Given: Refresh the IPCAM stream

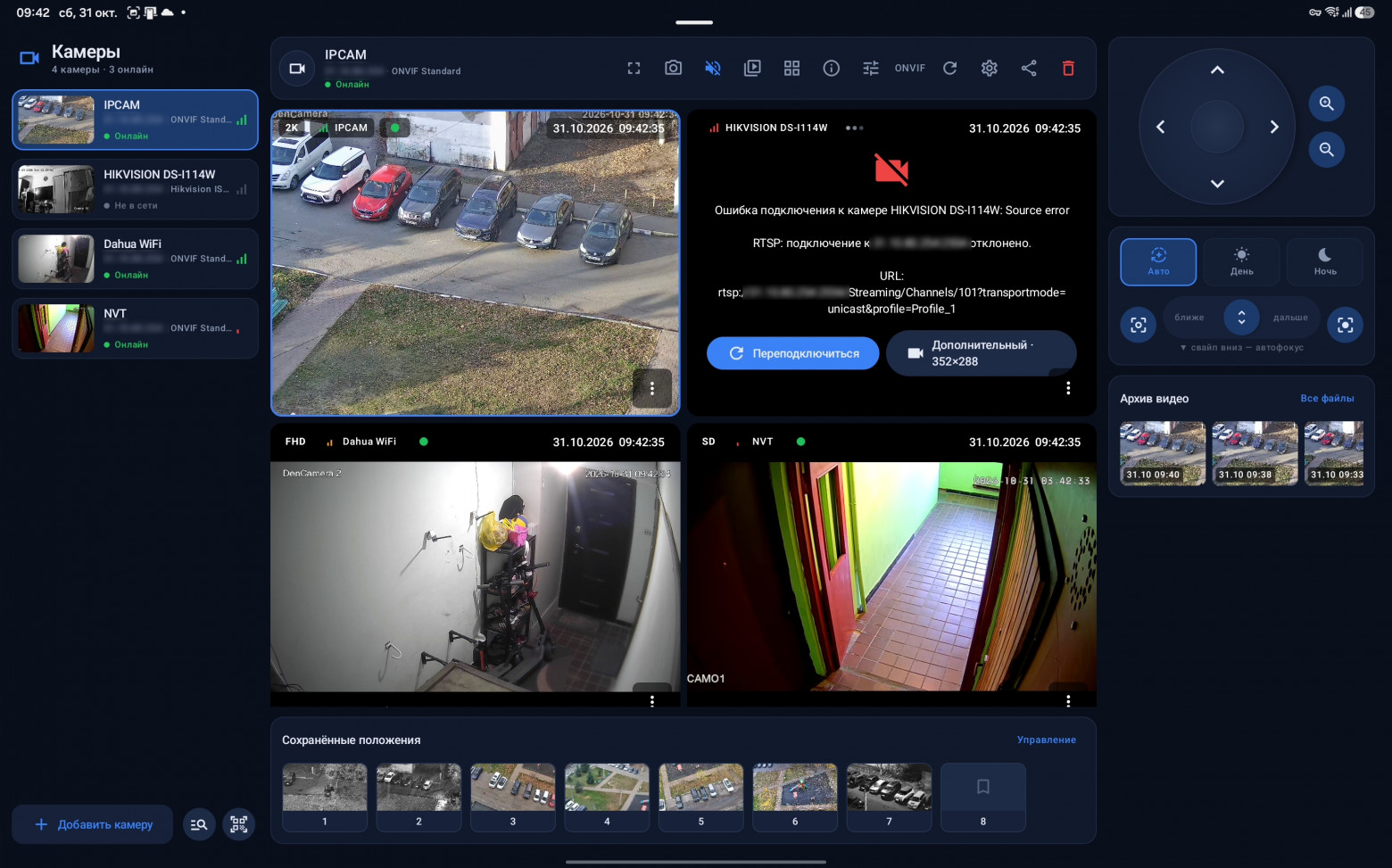Looking at the screenshot, I should (950, 69).
